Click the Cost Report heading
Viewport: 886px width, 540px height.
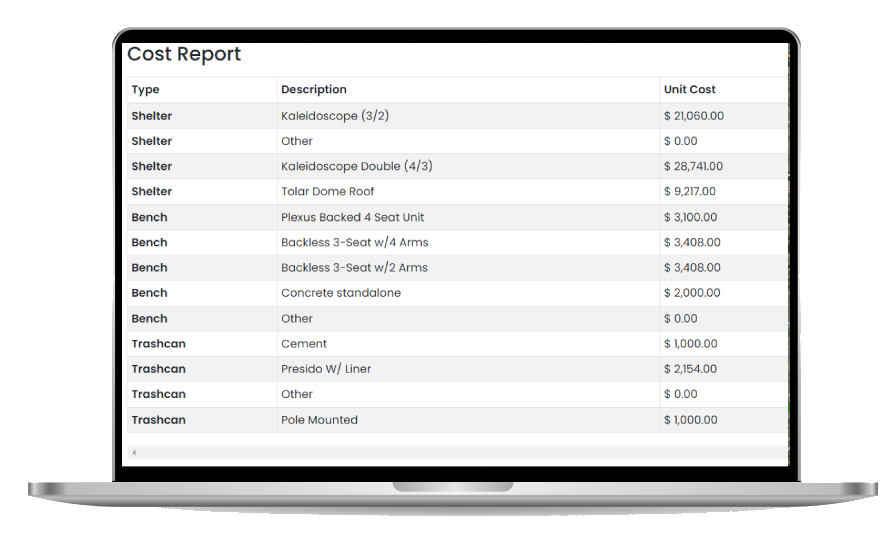(x=184, y=54)
